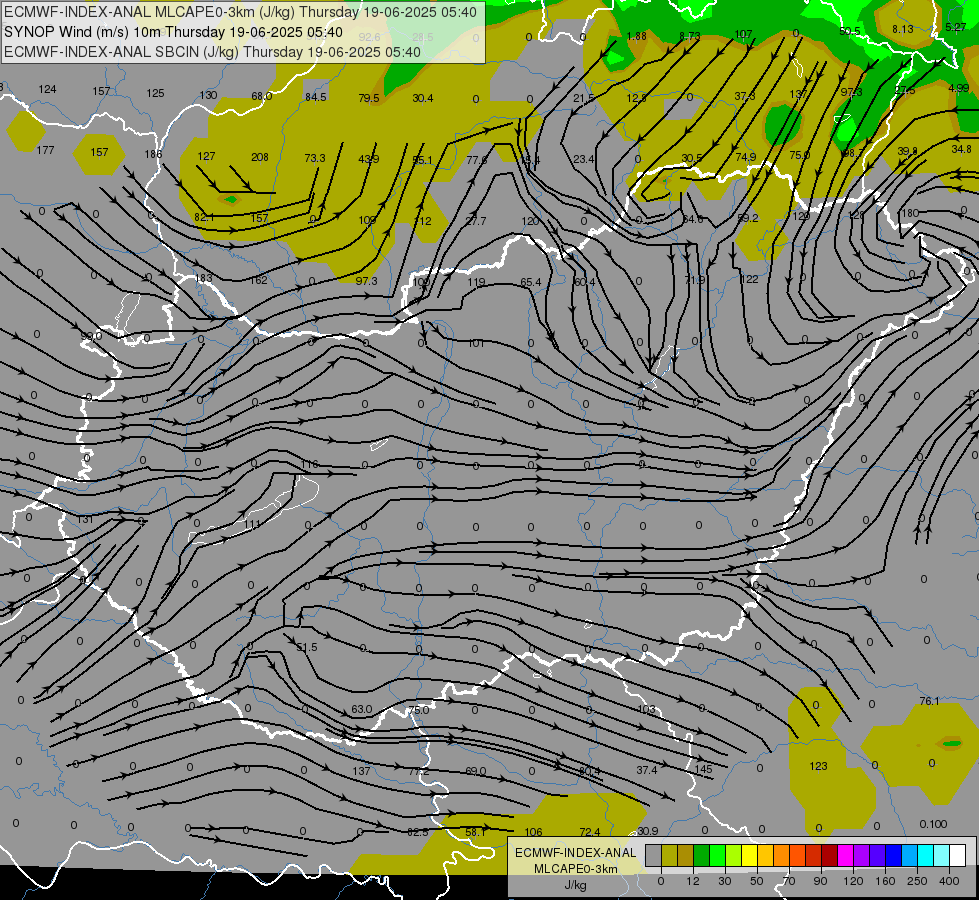Click the map value '5.27'
This screenshot has height=900, width=979.
[x=956, y=27]
